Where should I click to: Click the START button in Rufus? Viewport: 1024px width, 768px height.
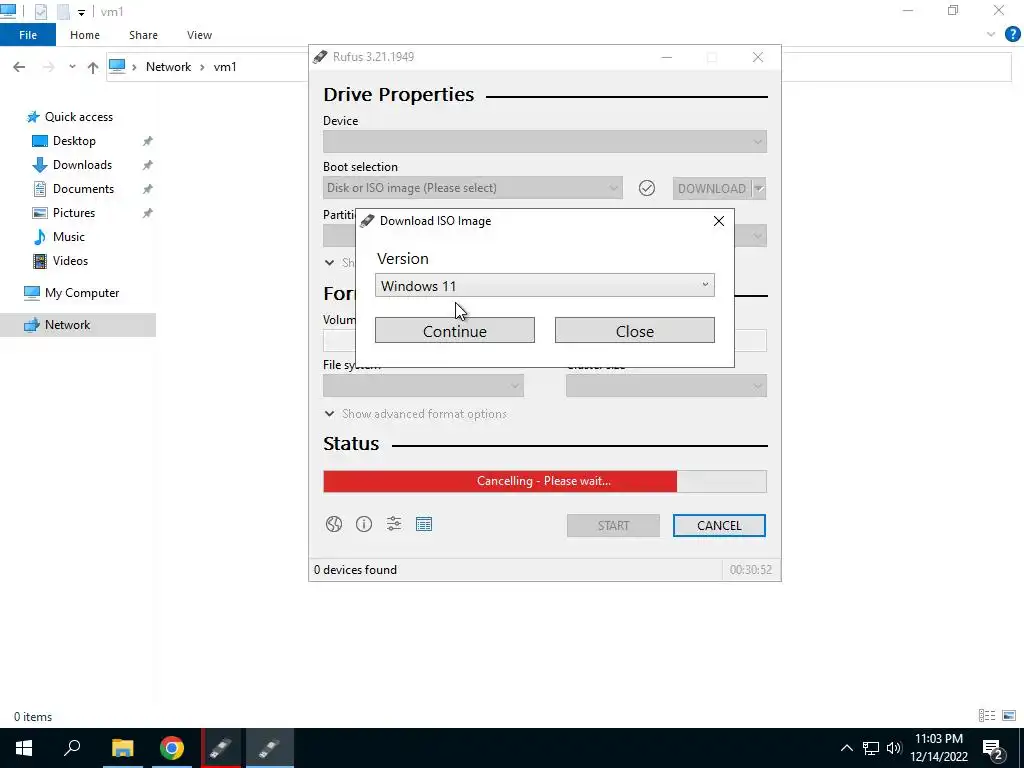tap(613, 526)
